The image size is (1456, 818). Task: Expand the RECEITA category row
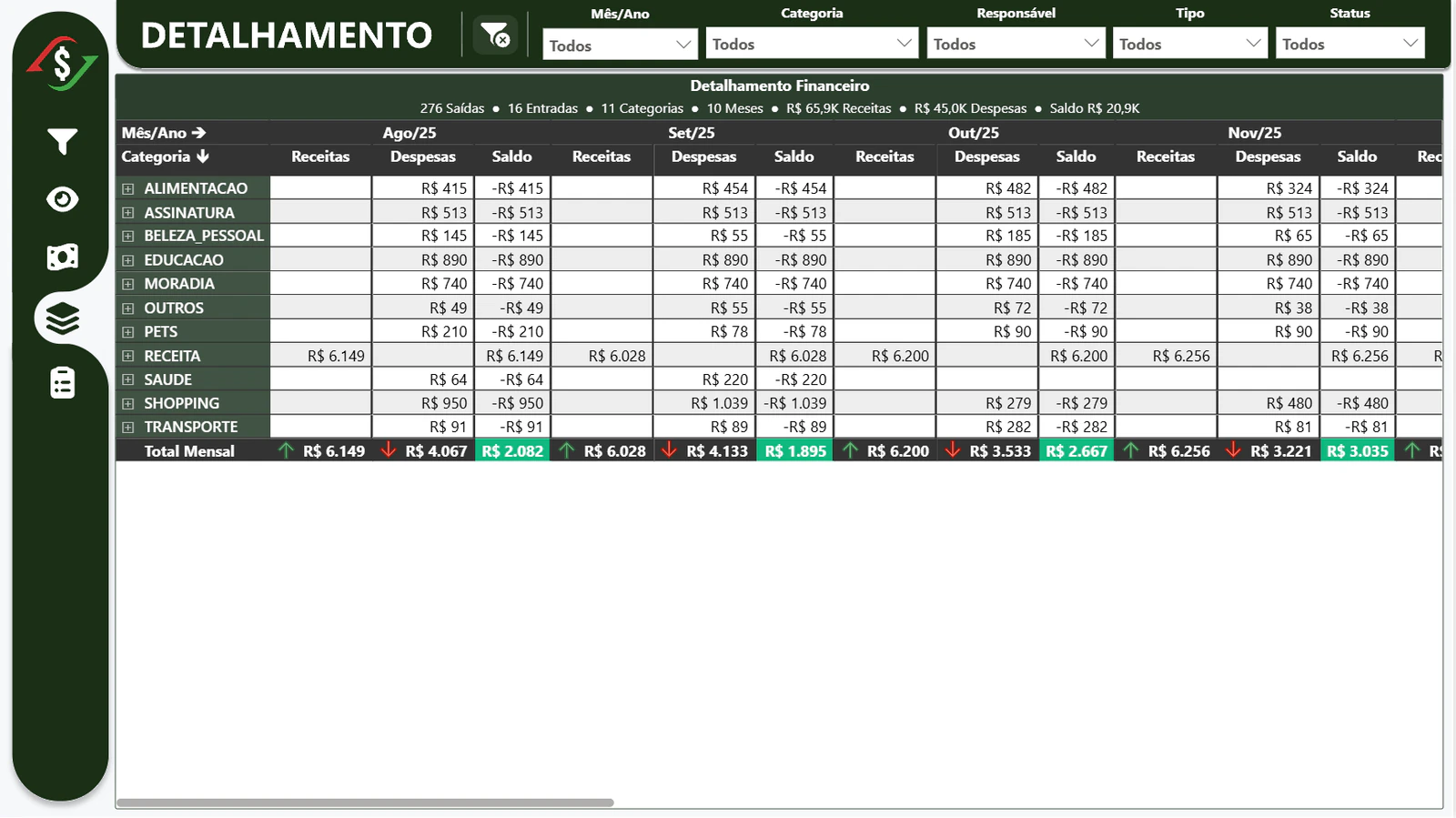[x=128, y=357]
